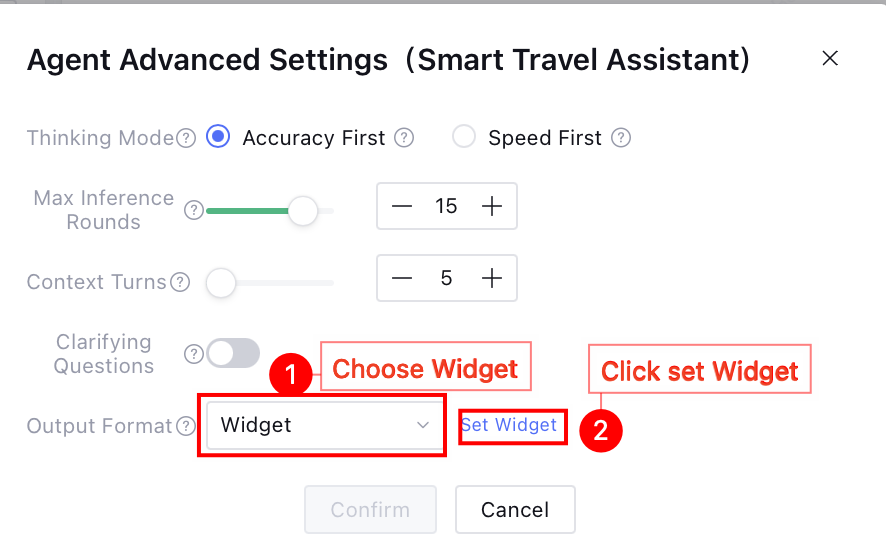Click the Context Turns value field
This screenshot has height=548, width=886.
(446, 278)
